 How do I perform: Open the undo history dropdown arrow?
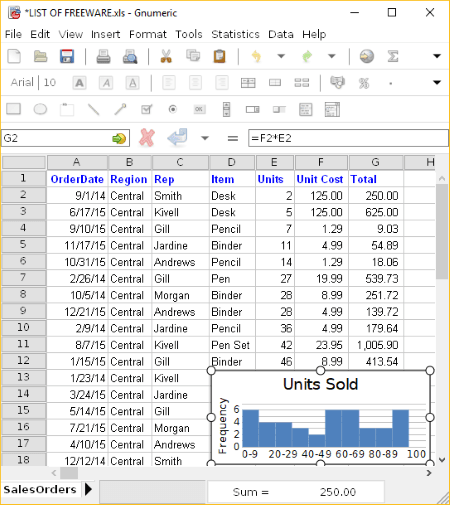[281, 56]
